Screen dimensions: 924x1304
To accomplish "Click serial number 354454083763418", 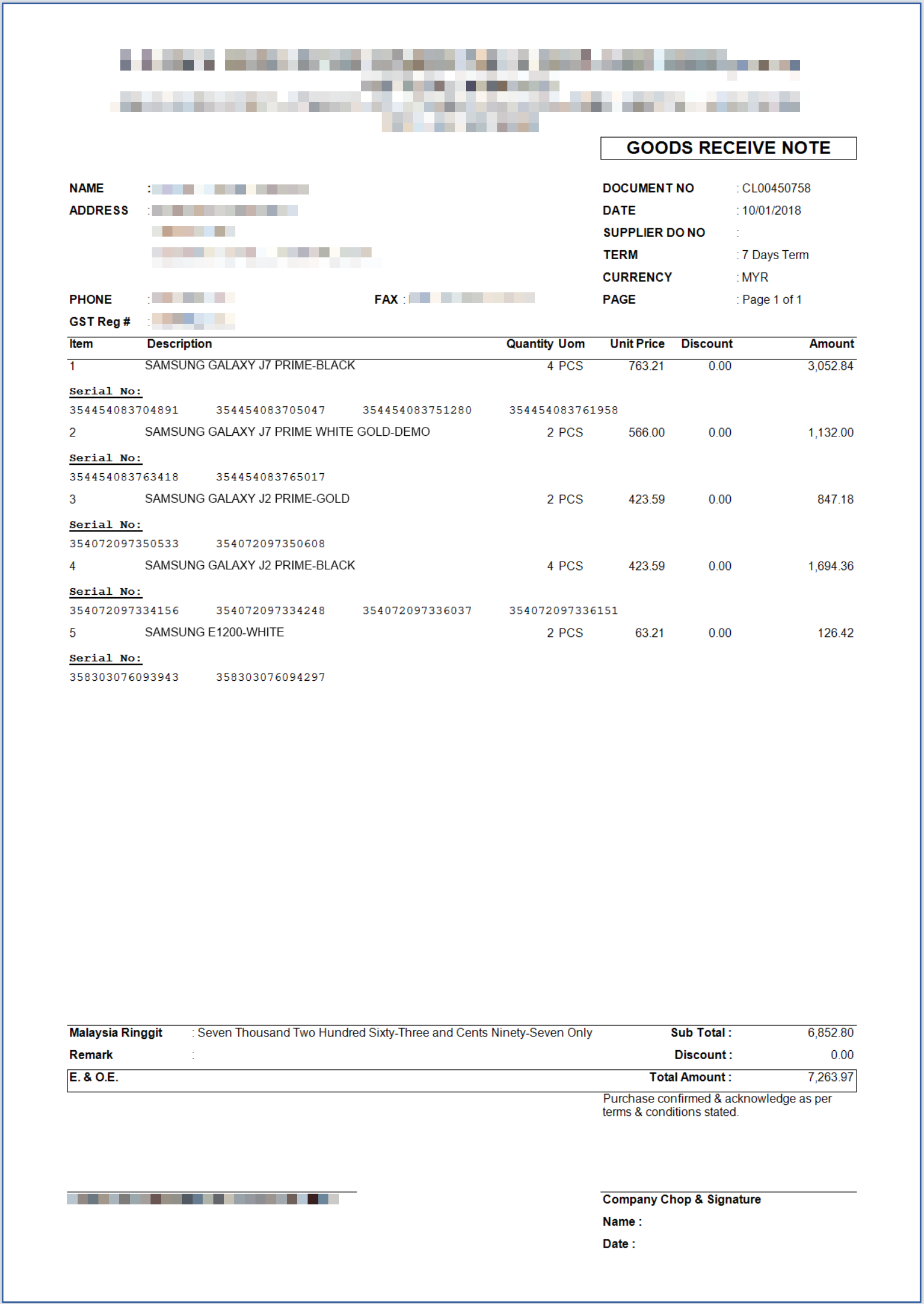I will click(x=124, y=477).
